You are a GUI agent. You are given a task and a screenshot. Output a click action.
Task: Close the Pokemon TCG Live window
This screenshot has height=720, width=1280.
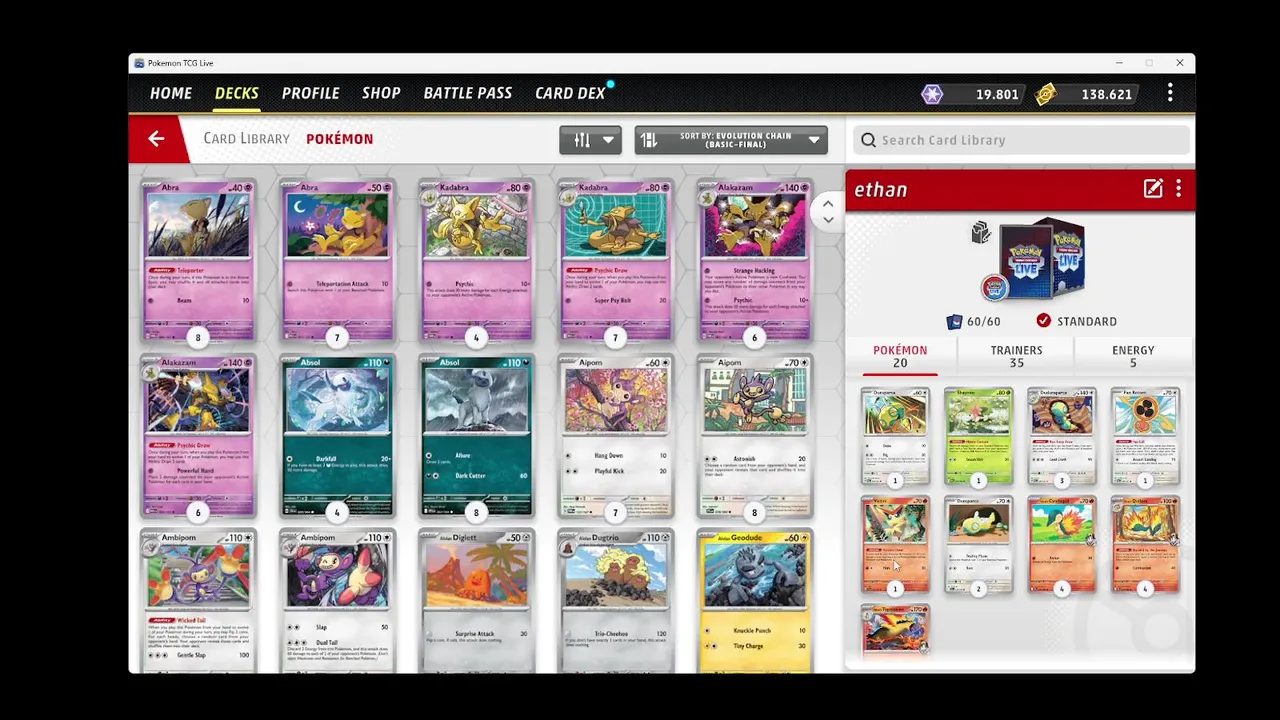pos(1179,63)
